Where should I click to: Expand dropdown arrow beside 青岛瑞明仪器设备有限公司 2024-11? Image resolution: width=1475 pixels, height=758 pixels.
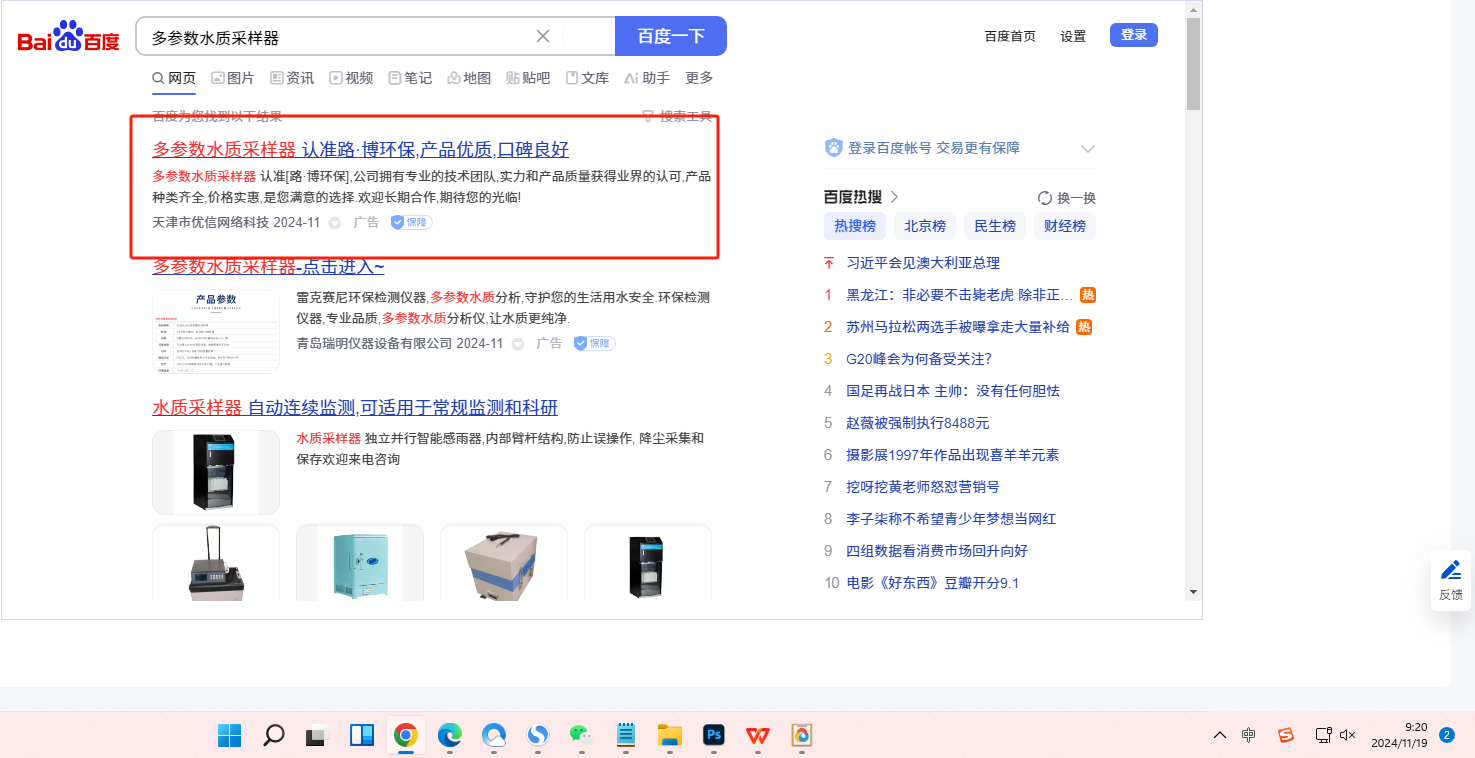click(x=518, y=344)
